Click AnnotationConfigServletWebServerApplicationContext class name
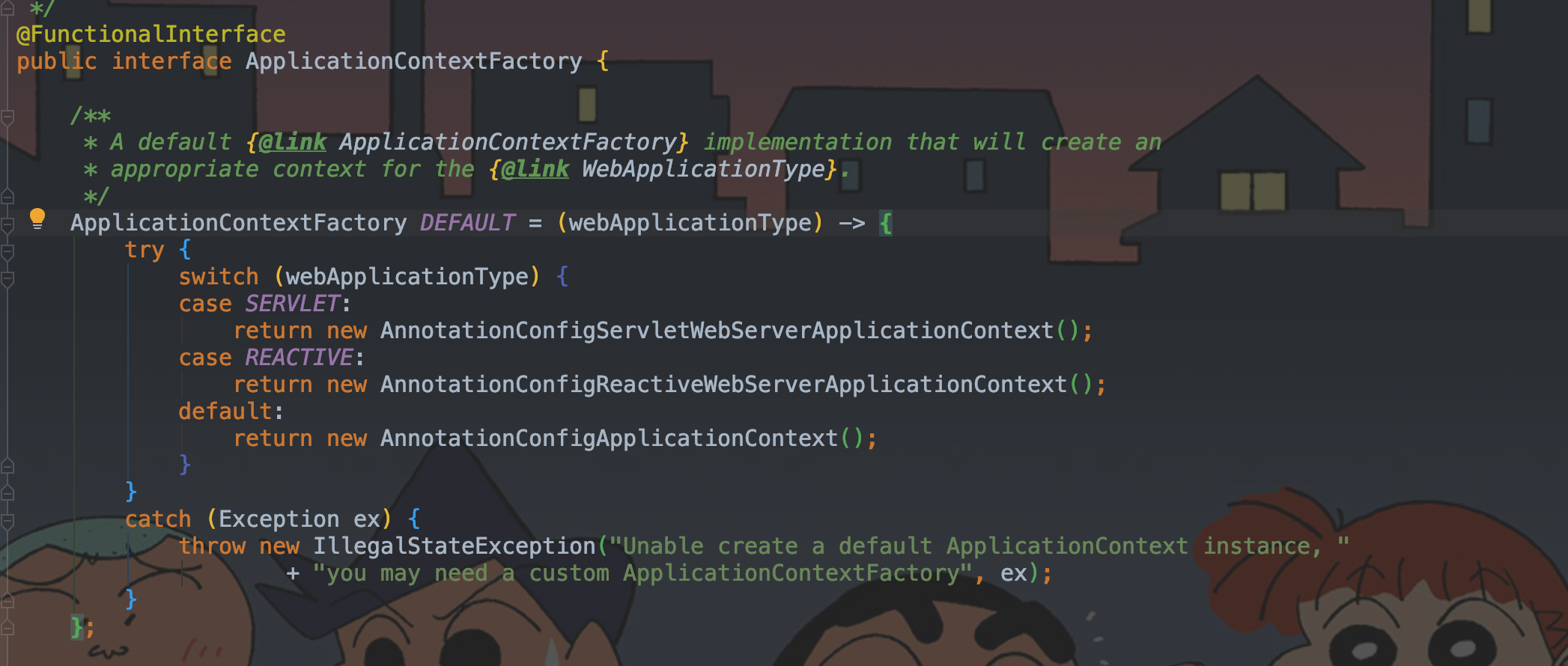This screenshot has width=1568, height=666. point(717,331)
